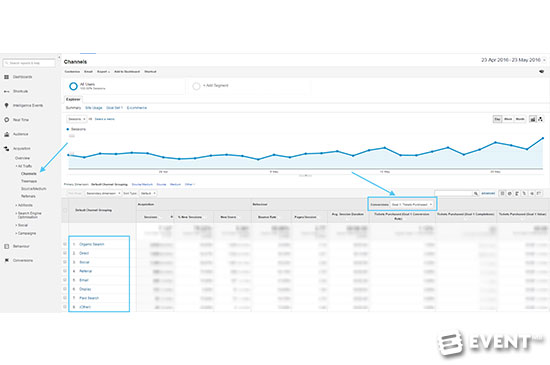This screenshot has width=550, height=365.
Task: Select the motion chart icon
Action: 541,119
